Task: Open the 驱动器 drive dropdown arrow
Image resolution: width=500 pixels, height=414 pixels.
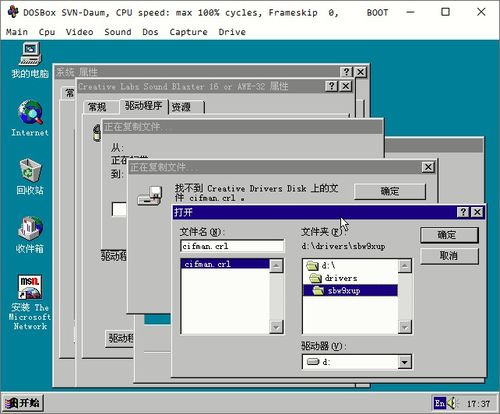Action: pyautogui.click(x=404, y=362)
